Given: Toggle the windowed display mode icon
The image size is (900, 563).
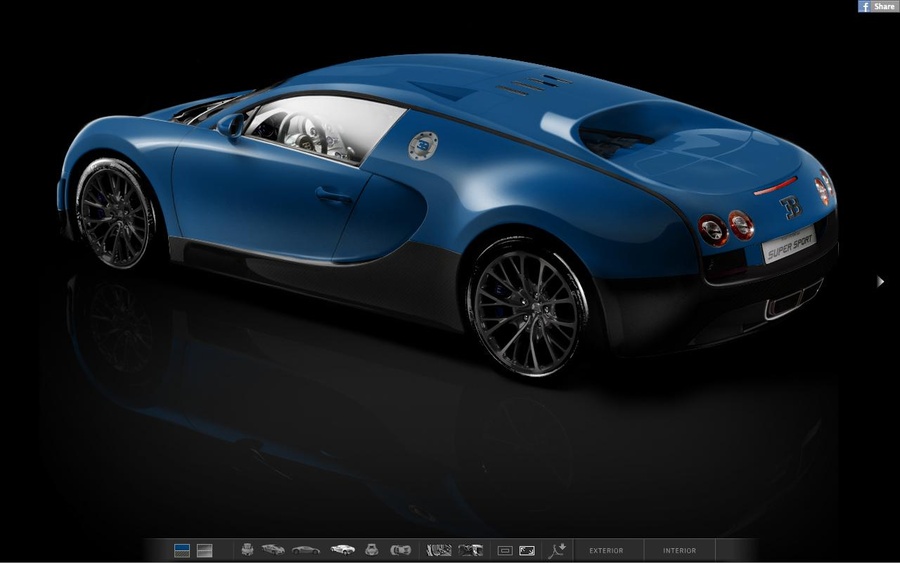Looking at the screenshot, I should pyautogui.click(x=505, y=551).
